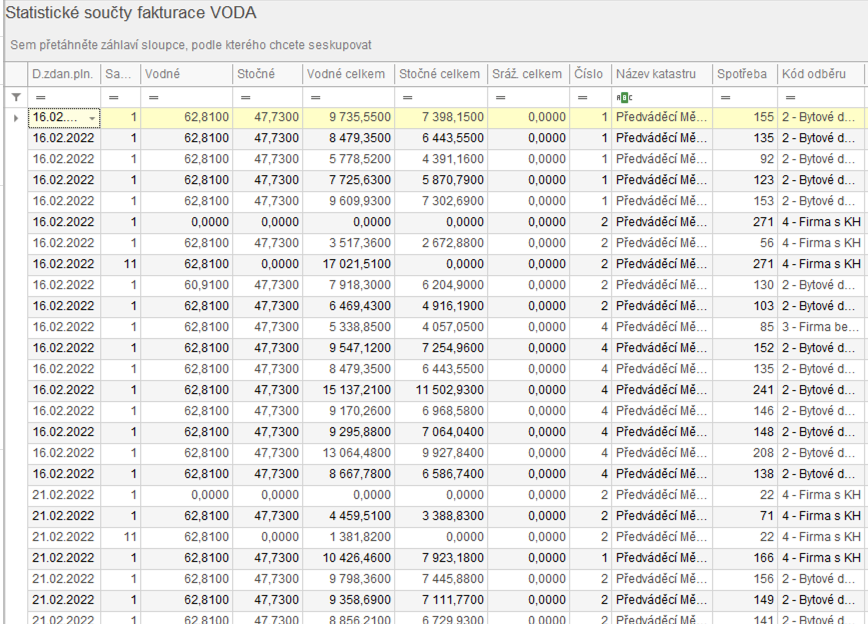
Task: Sort by the D.zdan.pln. column header
Action: click(64, 74)
